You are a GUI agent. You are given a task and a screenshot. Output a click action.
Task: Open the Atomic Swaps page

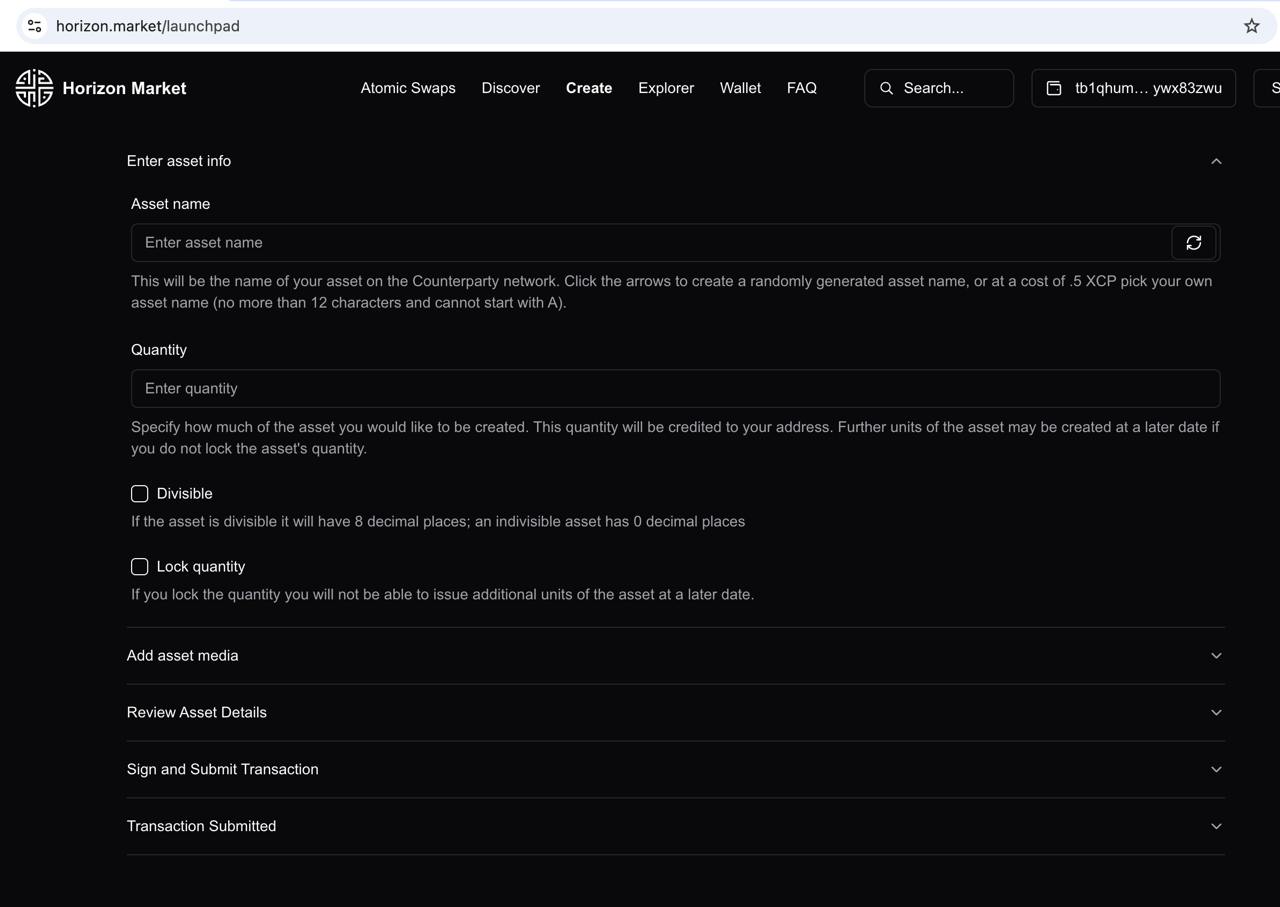[x=408, y=88]
